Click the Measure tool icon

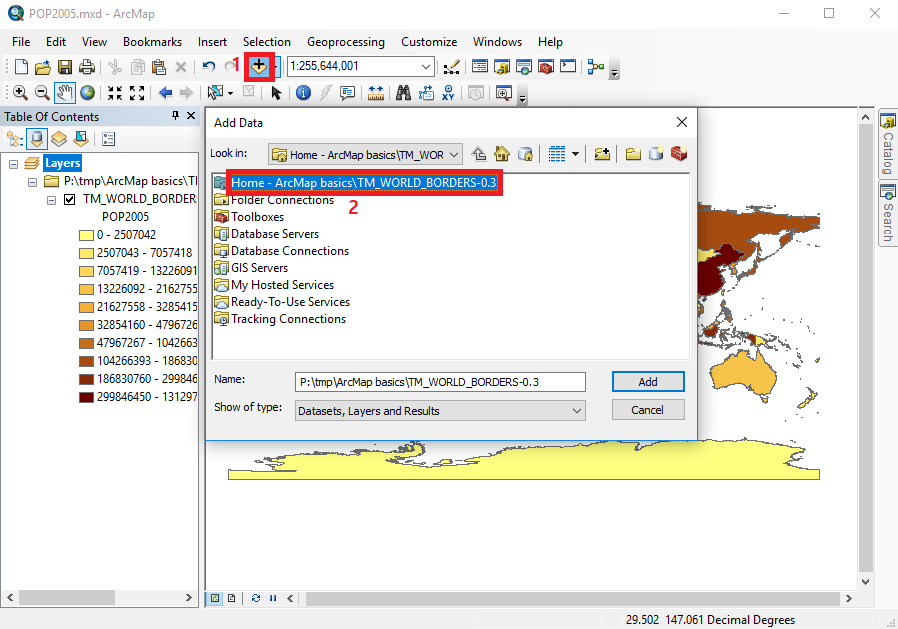pyautogui.click(x=377, y=92)
